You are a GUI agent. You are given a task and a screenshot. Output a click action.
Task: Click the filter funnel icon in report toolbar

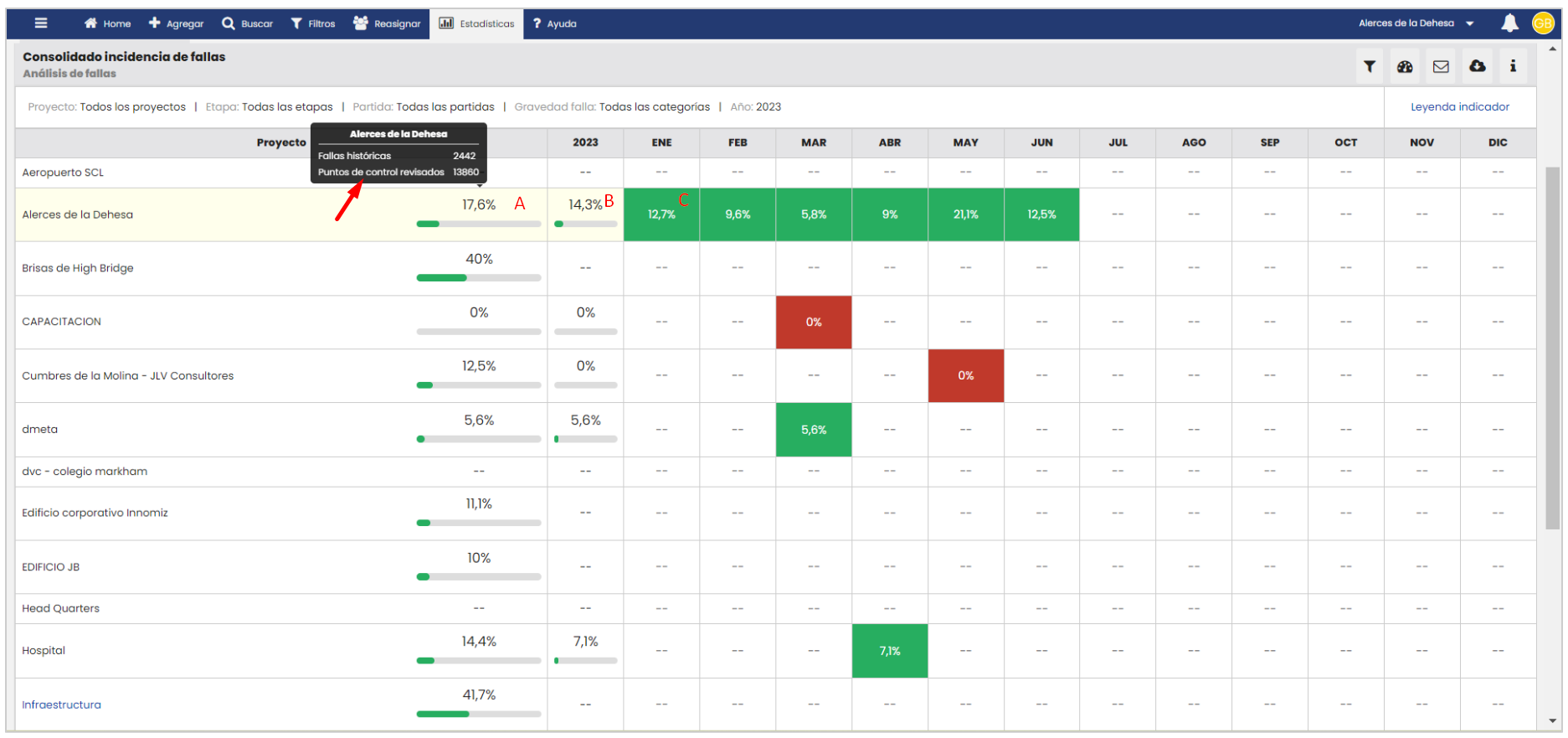(x=1370, y=66)
